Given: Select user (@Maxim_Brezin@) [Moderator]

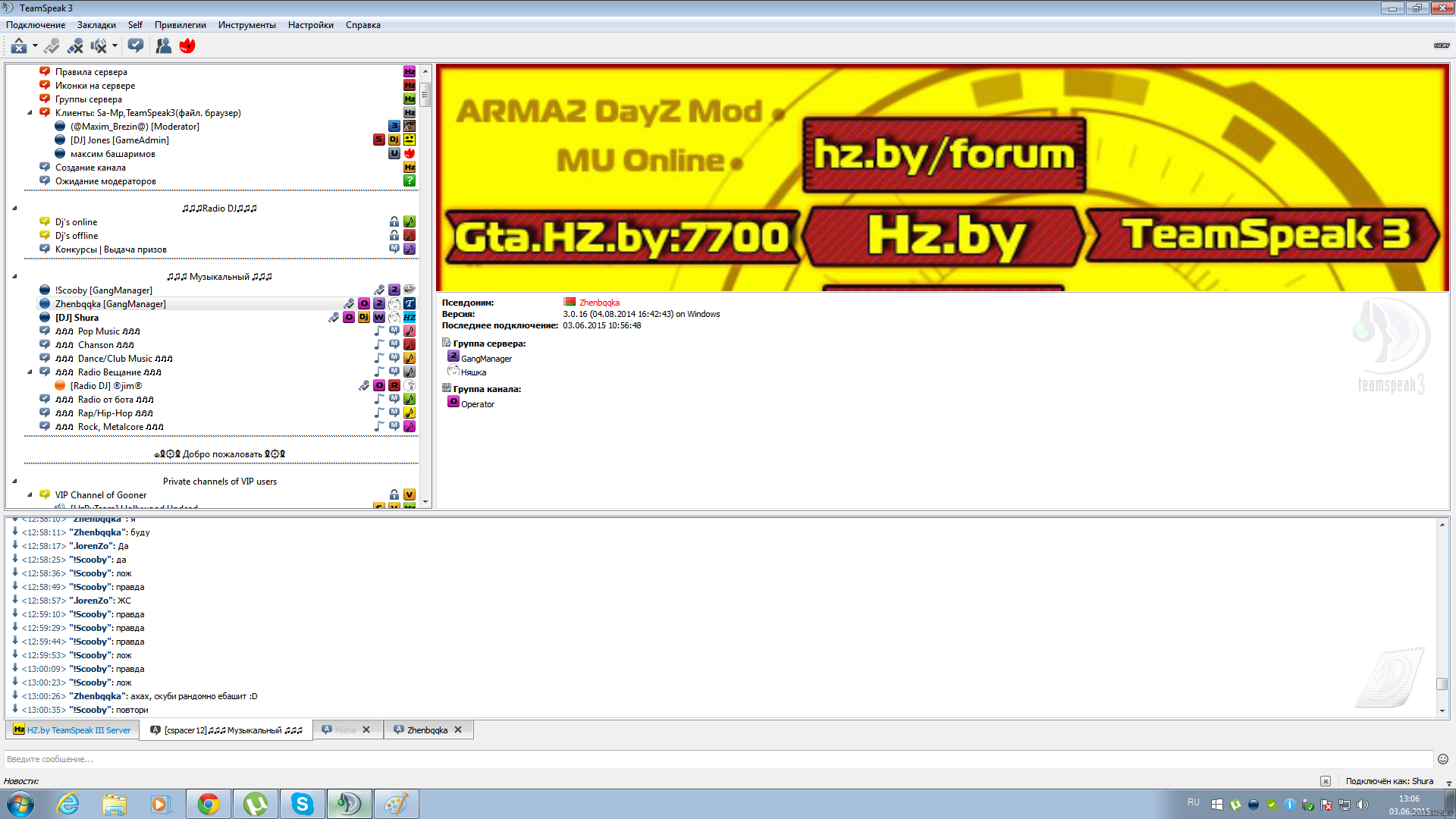Looking at the screenshot, I should point(135,127).
